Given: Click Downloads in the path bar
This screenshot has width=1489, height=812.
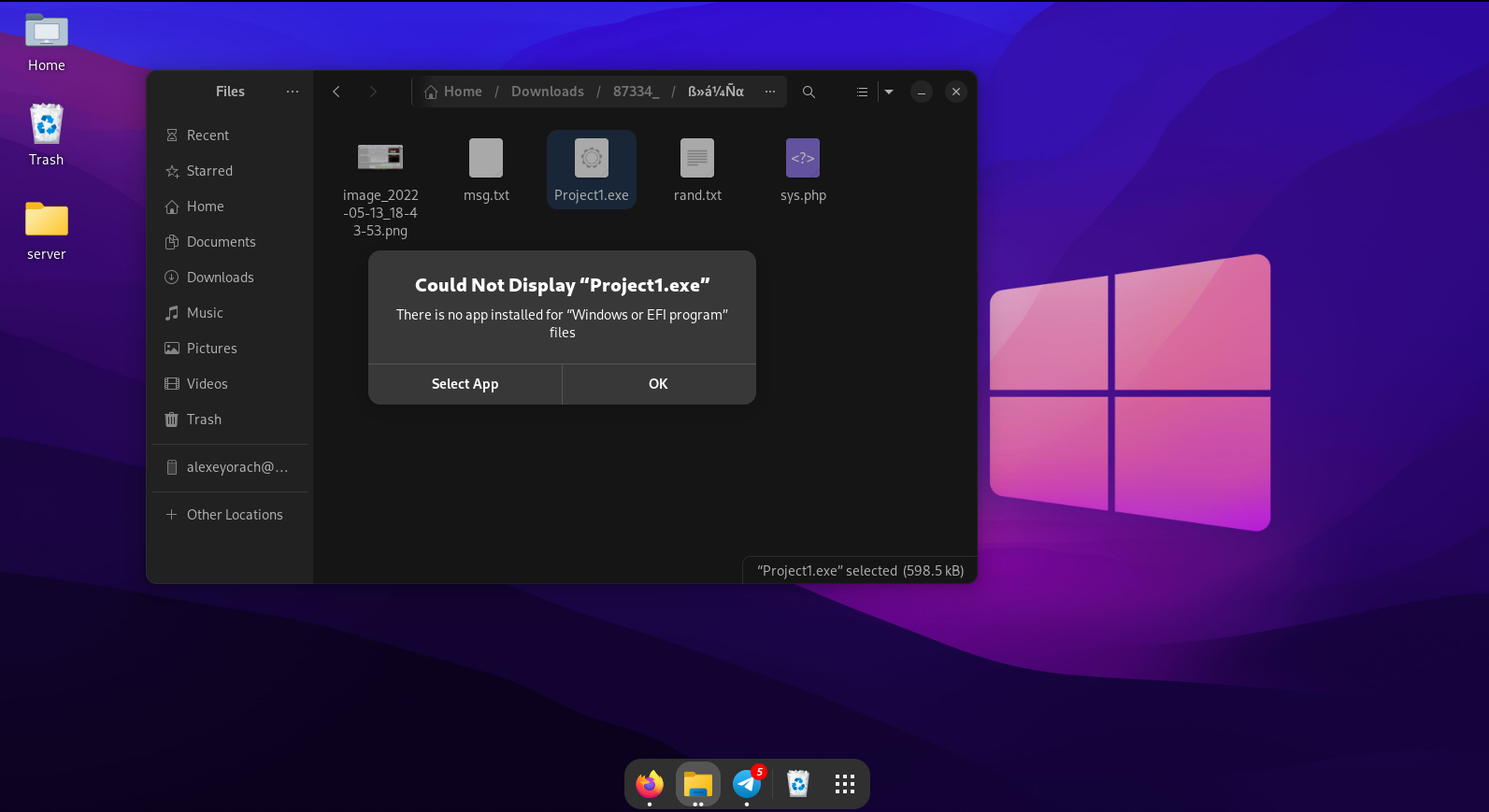Looking at the screenshot, I should [x=547, y=92].
